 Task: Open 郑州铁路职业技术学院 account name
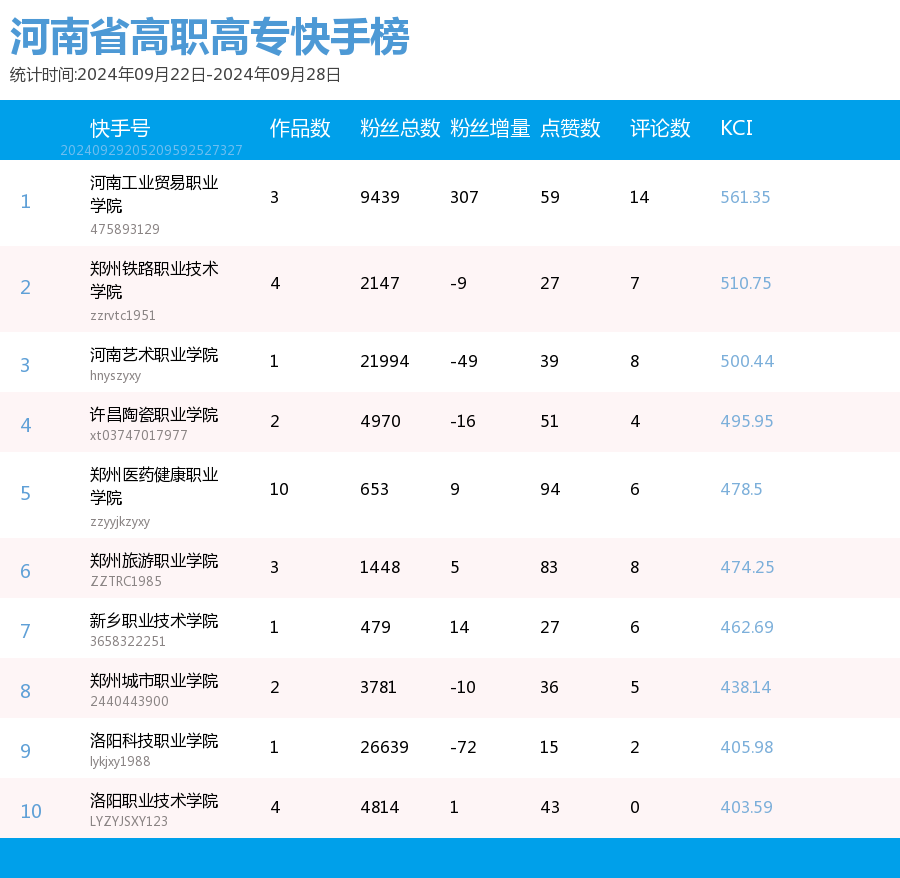point(154,280)
